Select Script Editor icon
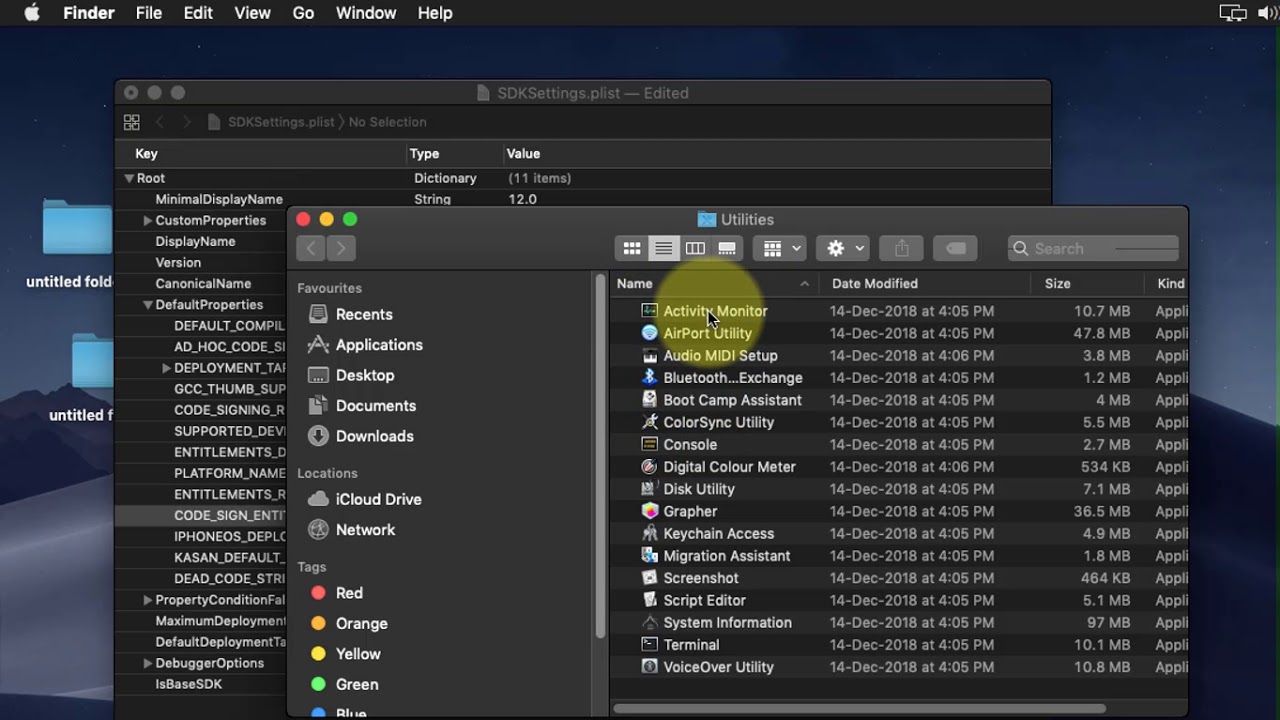This screenshot has width=1280, height=720. pos(649,600)
